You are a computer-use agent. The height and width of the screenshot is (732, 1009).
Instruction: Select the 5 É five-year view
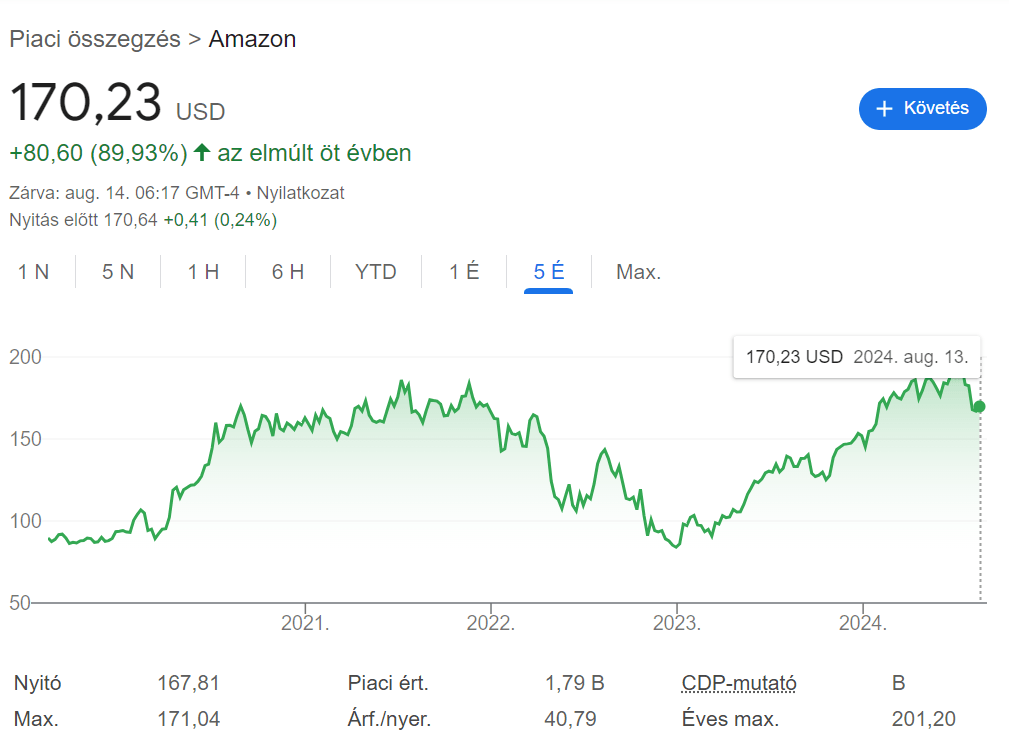pos(546,271)
